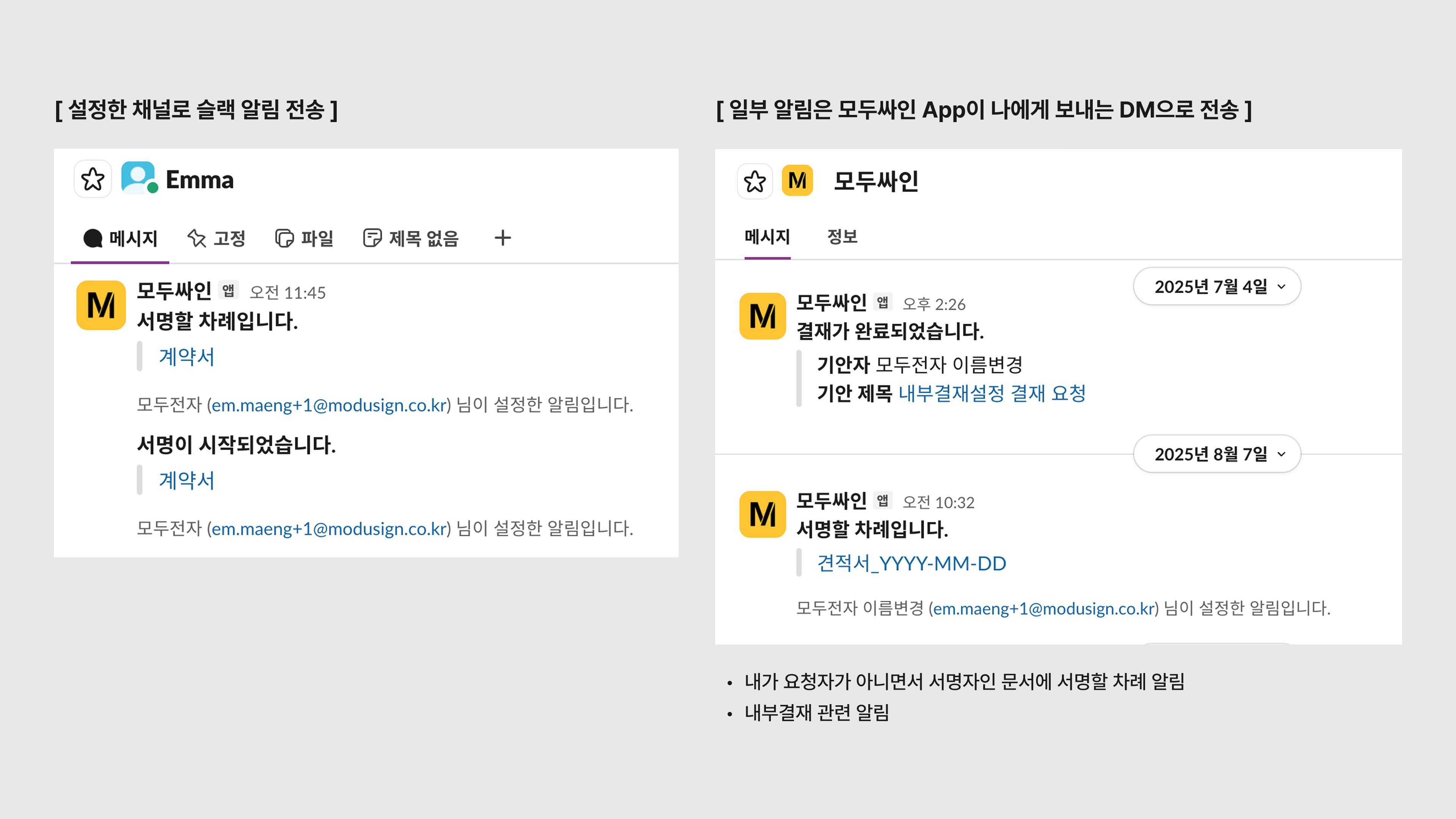Expand the 2025년 8월 7일 date dropdown
The height and width of the screenshot is (819, 1456).
click(1217, 454)
